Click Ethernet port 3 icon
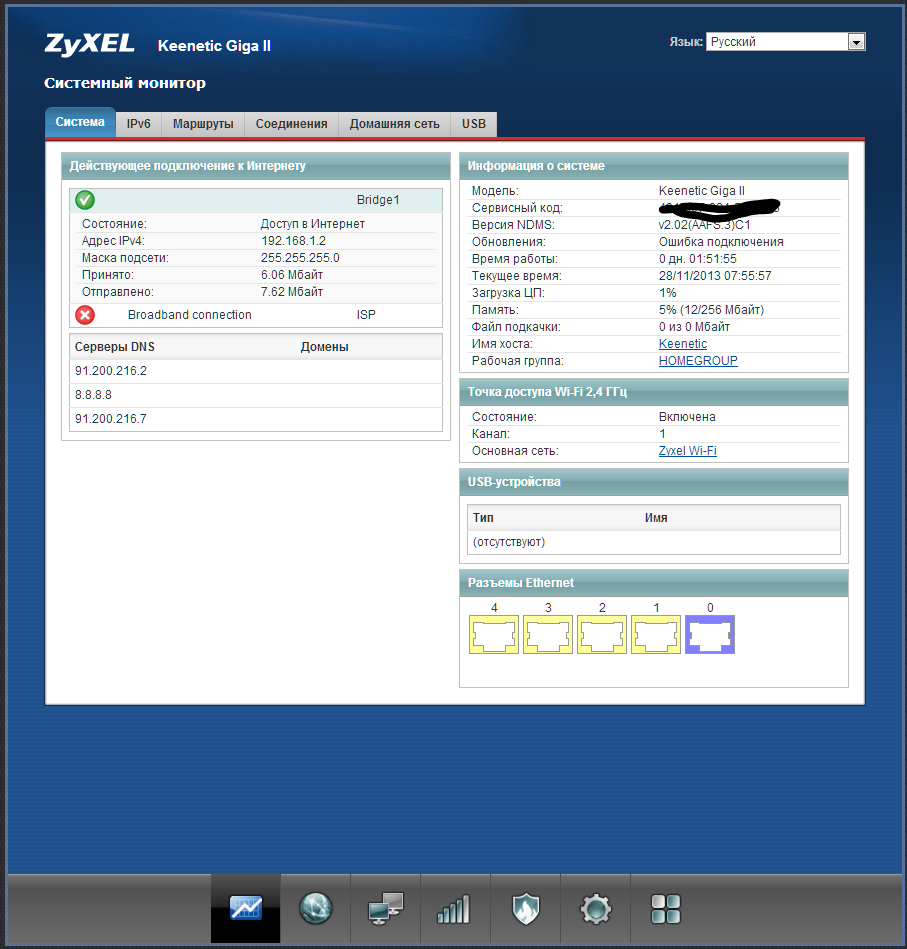The image size is (907, 949). [x=548, y=634]
